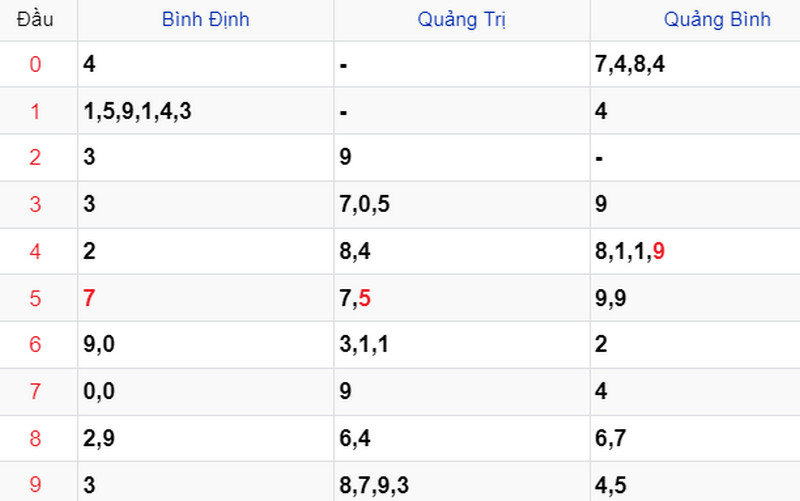Open the Quảng Trị header link
Image resolution: width=800 pixels, height=501 pixels.
[x=462, y=19]
